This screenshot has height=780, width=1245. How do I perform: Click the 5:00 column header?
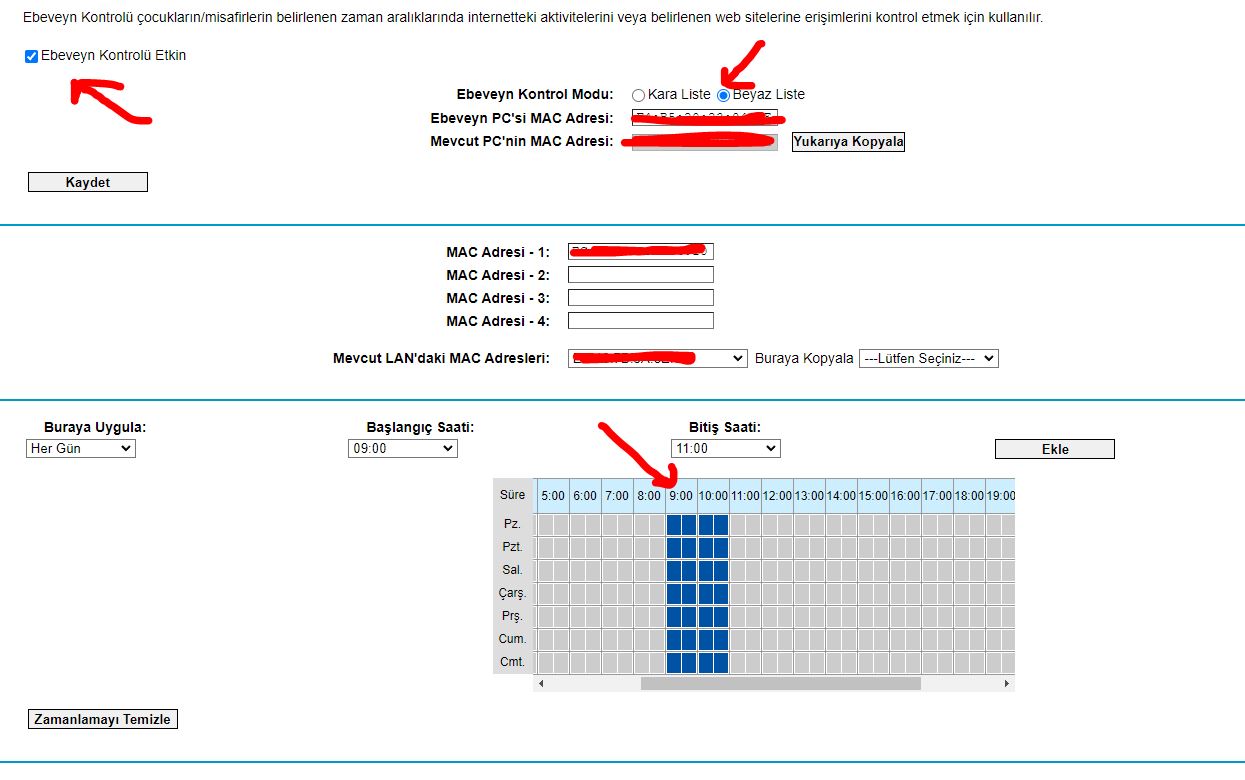tap(553, 495)
